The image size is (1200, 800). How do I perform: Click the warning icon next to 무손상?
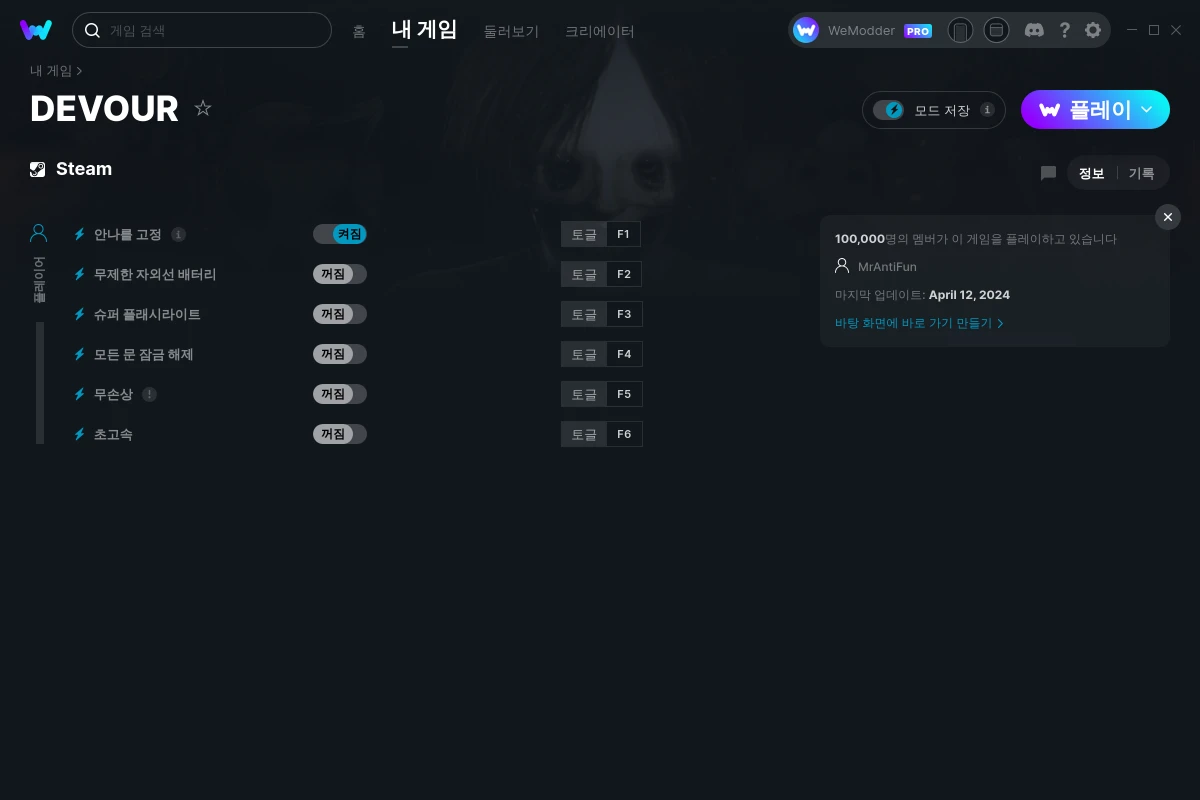(149, 394)
